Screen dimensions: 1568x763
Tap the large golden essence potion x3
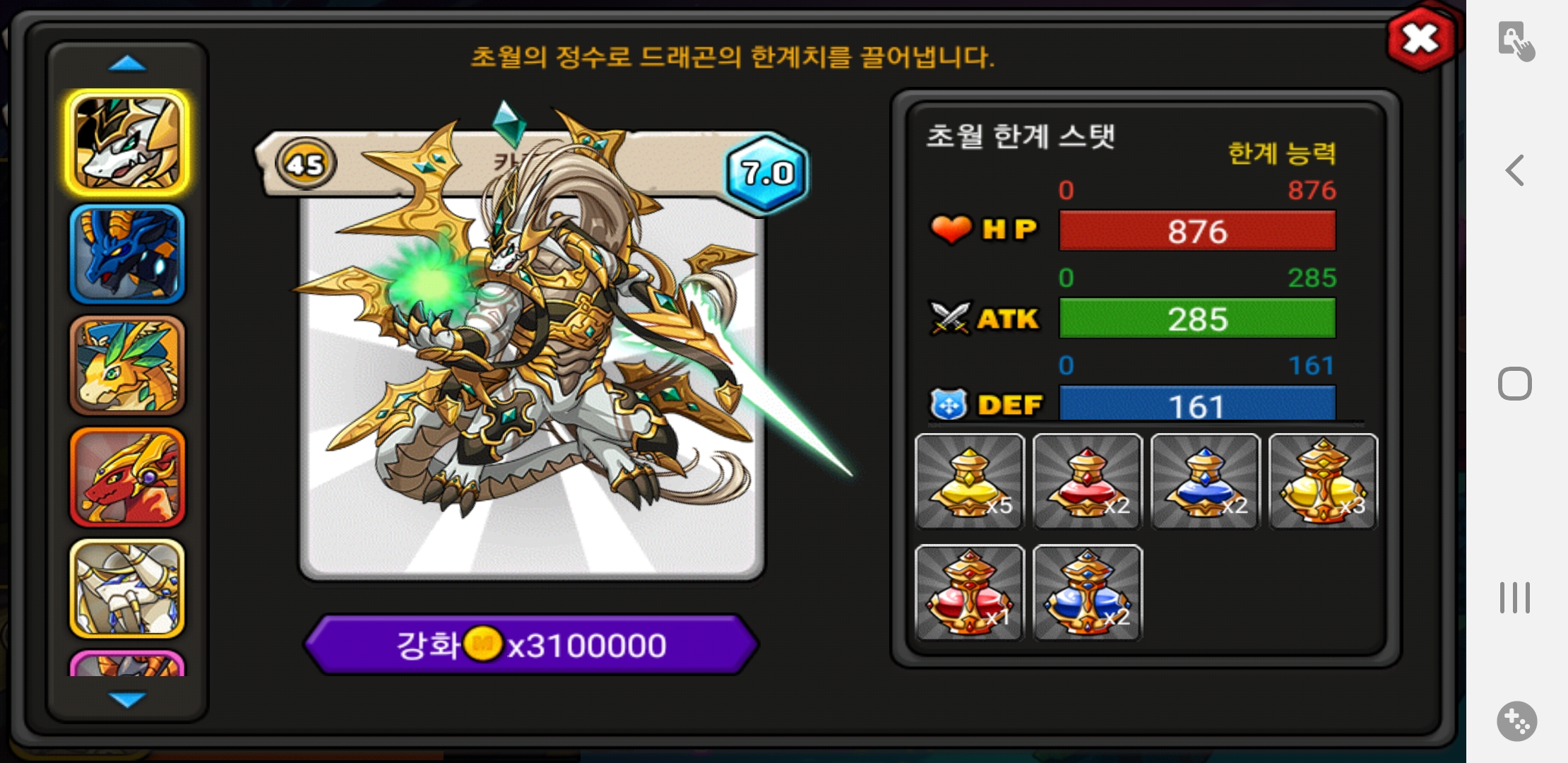click(x=1323, y=481)
